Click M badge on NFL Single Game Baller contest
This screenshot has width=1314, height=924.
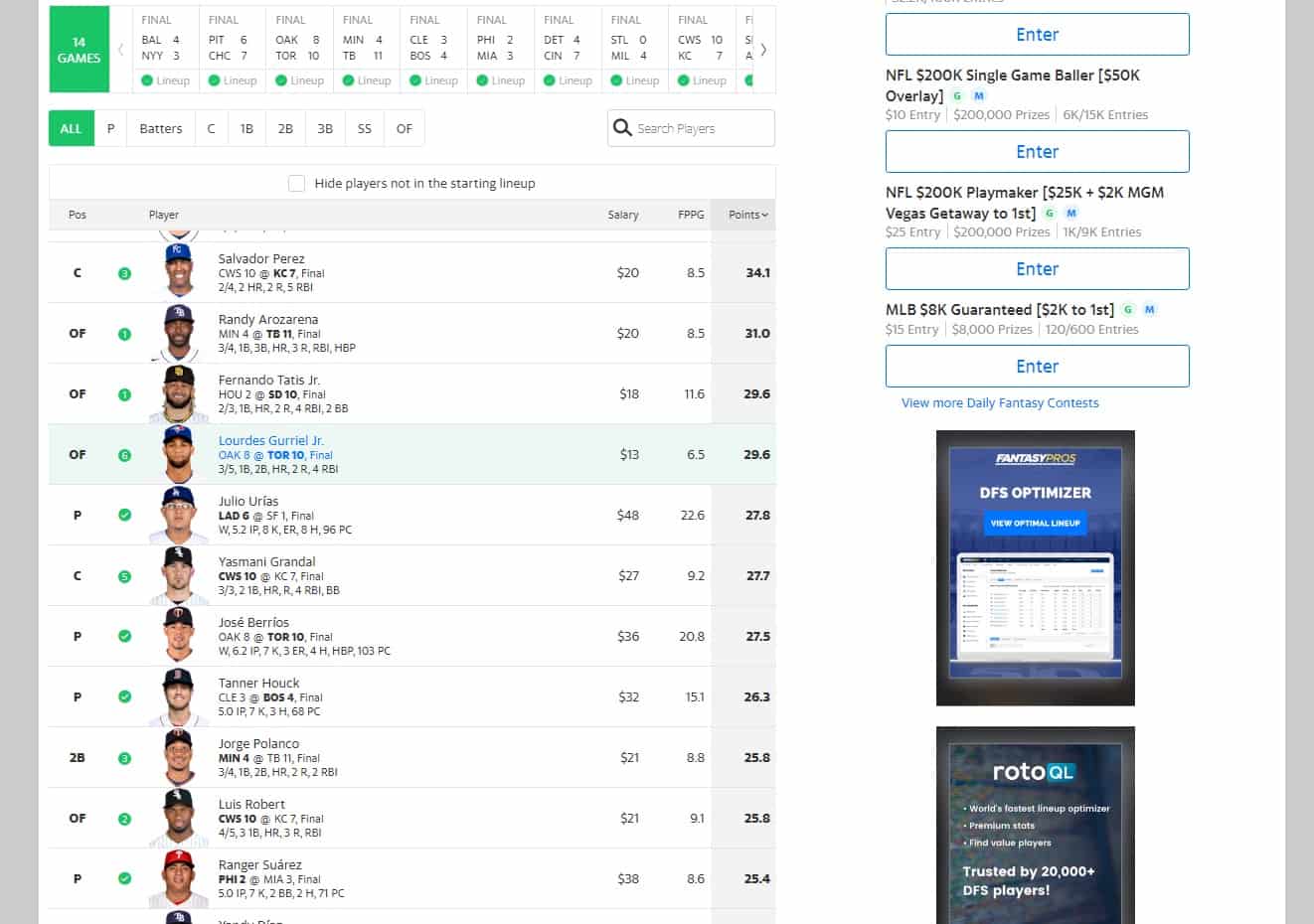pyautogui.click(x=979, y=96)
